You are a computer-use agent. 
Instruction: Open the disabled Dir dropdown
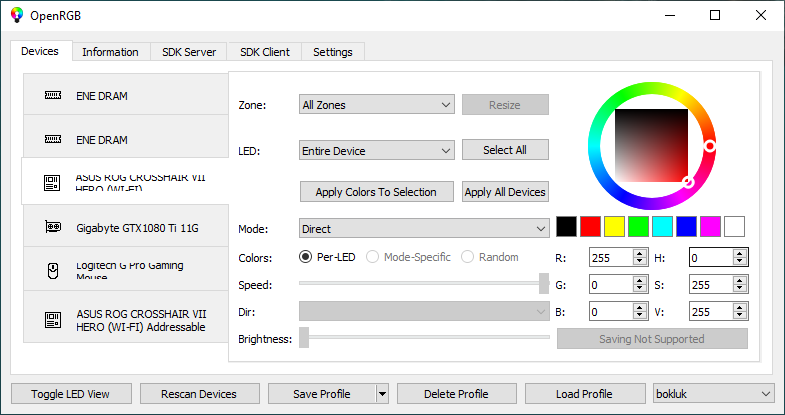(x=424, y=311)
